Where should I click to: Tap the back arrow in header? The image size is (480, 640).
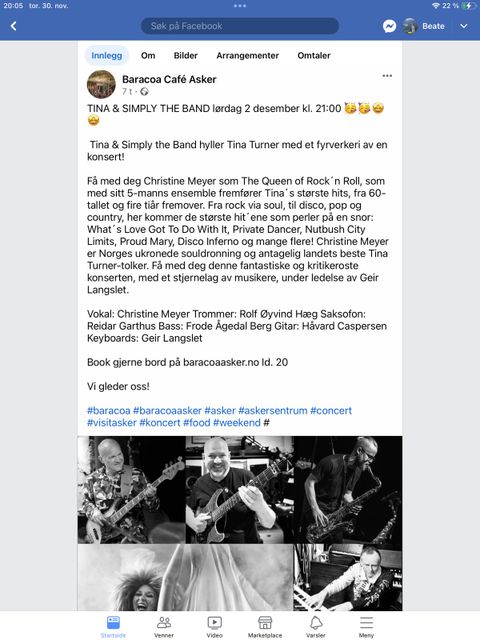pos(13,26)
